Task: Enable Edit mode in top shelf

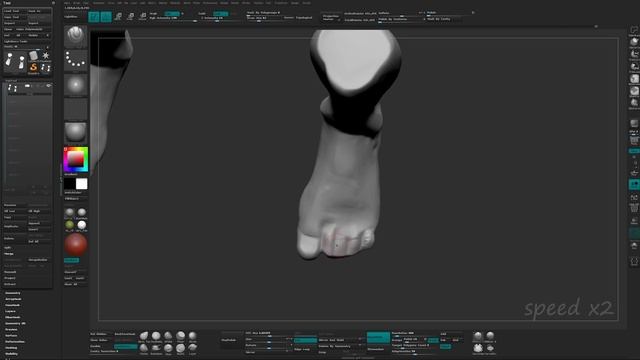Action: 93,17
